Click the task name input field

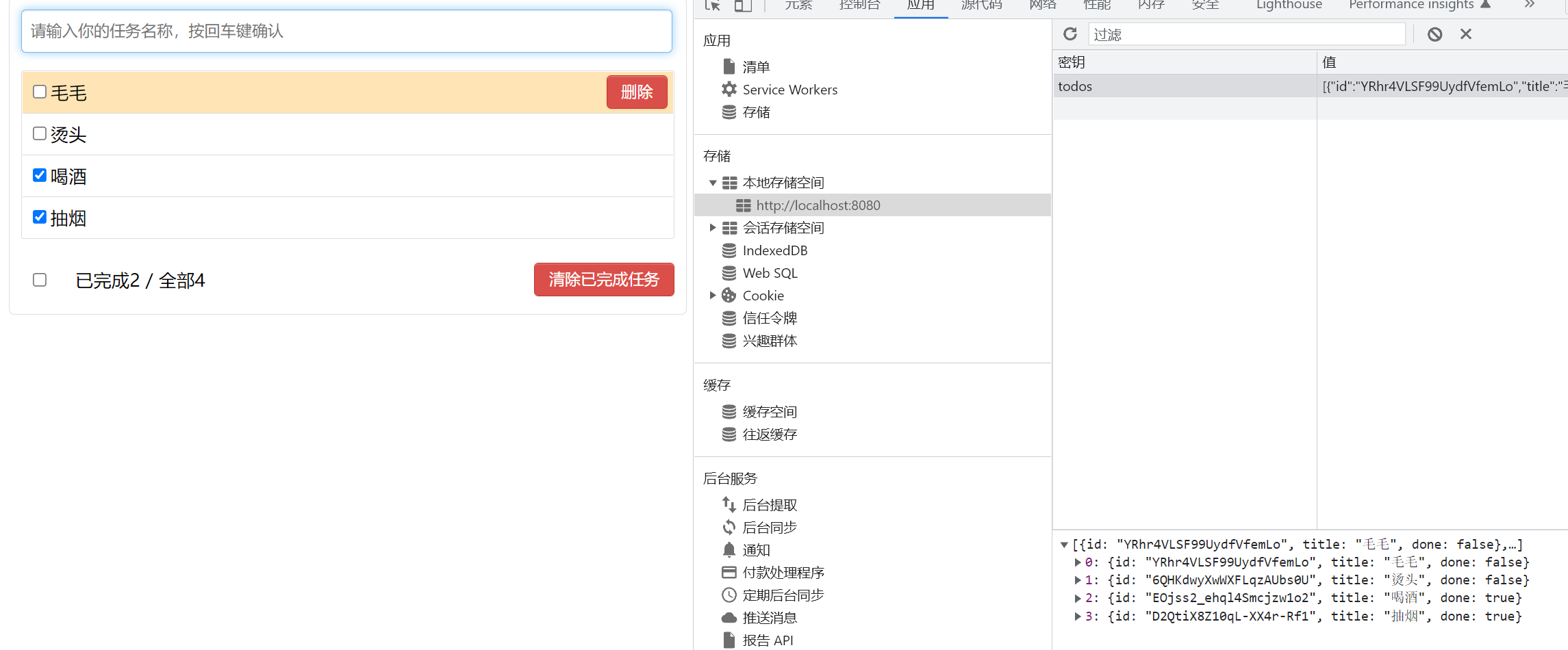tap(346, 31)
